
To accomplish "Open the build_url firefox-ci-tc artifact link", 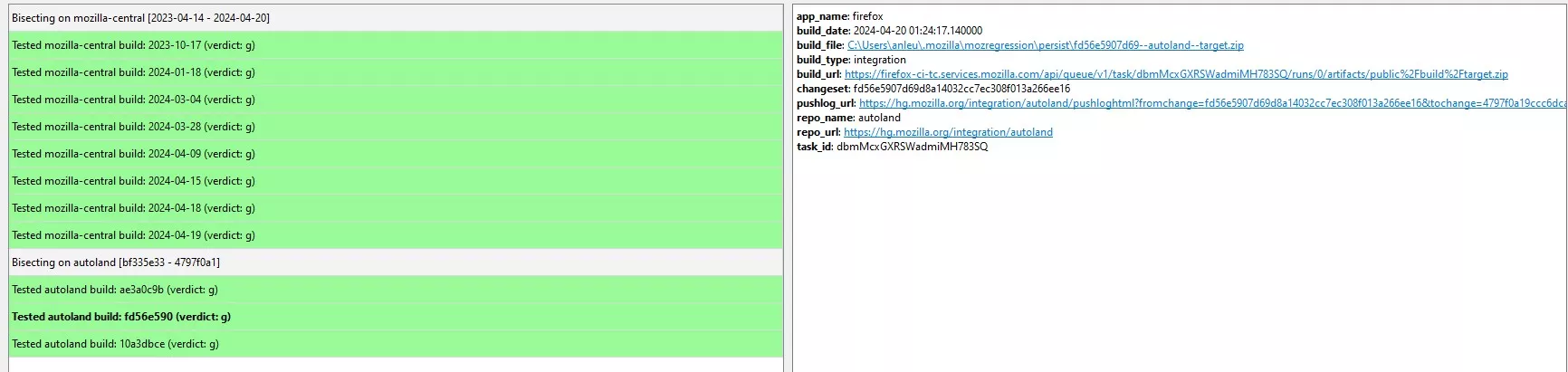I will [x=1176, y=74].
